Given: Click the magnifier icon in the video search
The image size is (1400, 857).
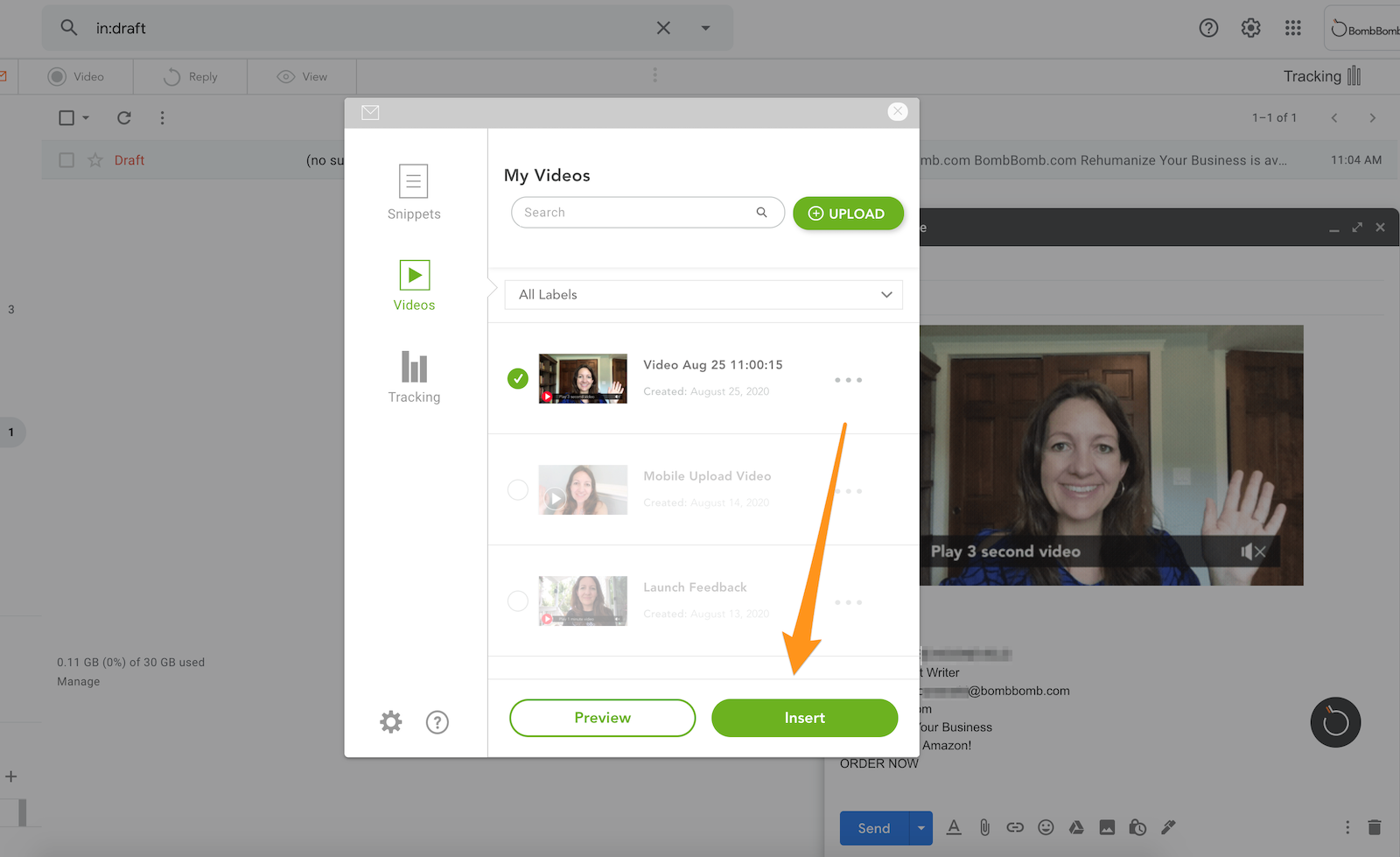Looking at the screenshot, I should tap(762, 212).
